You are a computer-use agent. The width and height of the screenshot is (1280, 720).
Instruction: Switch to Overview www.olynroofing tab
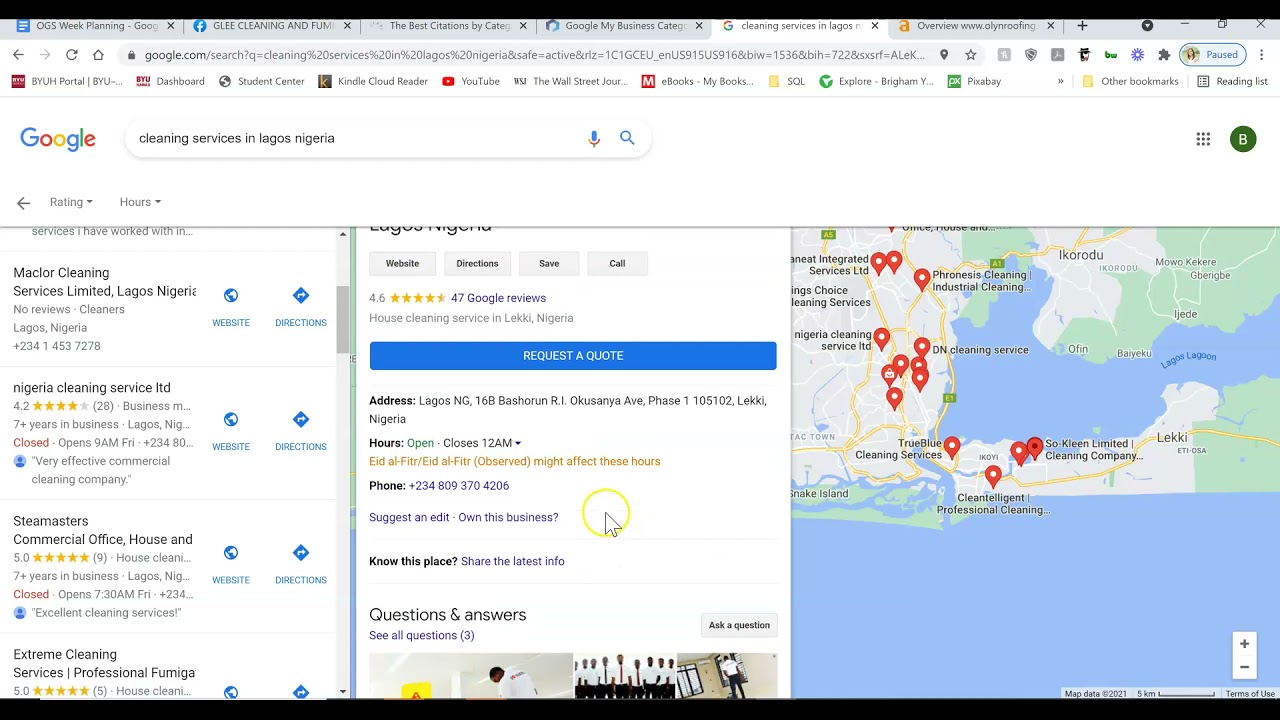[x=975, y=25]
